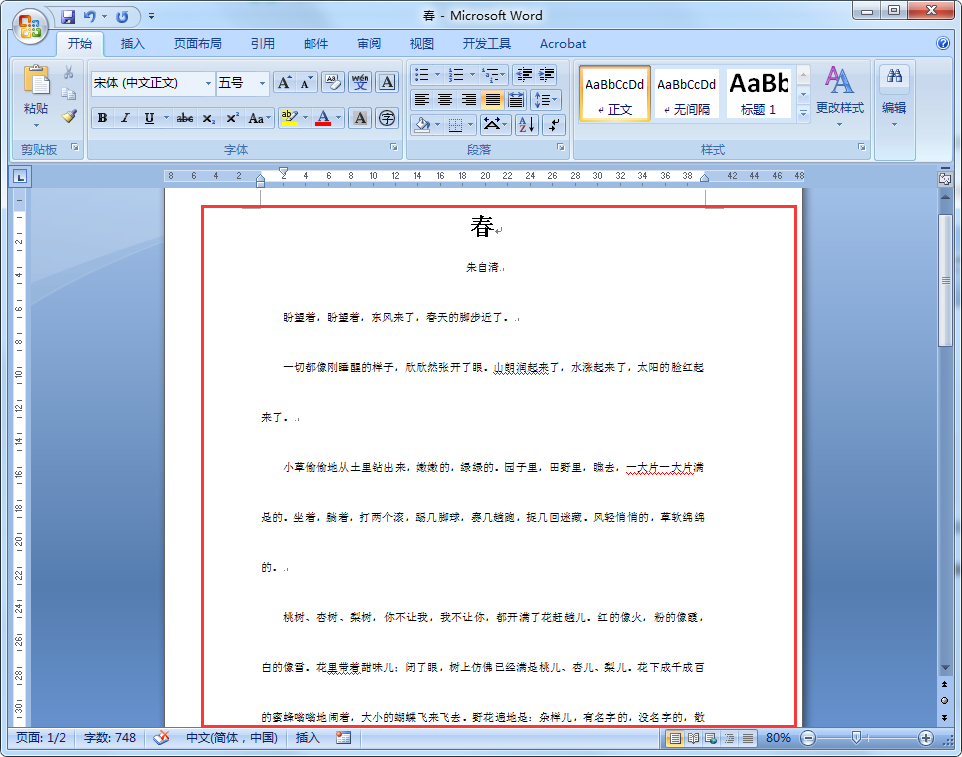Viewport: 962px width, 757px height.
Task: Sort text with A-Z icon
Action: [526, 125]
